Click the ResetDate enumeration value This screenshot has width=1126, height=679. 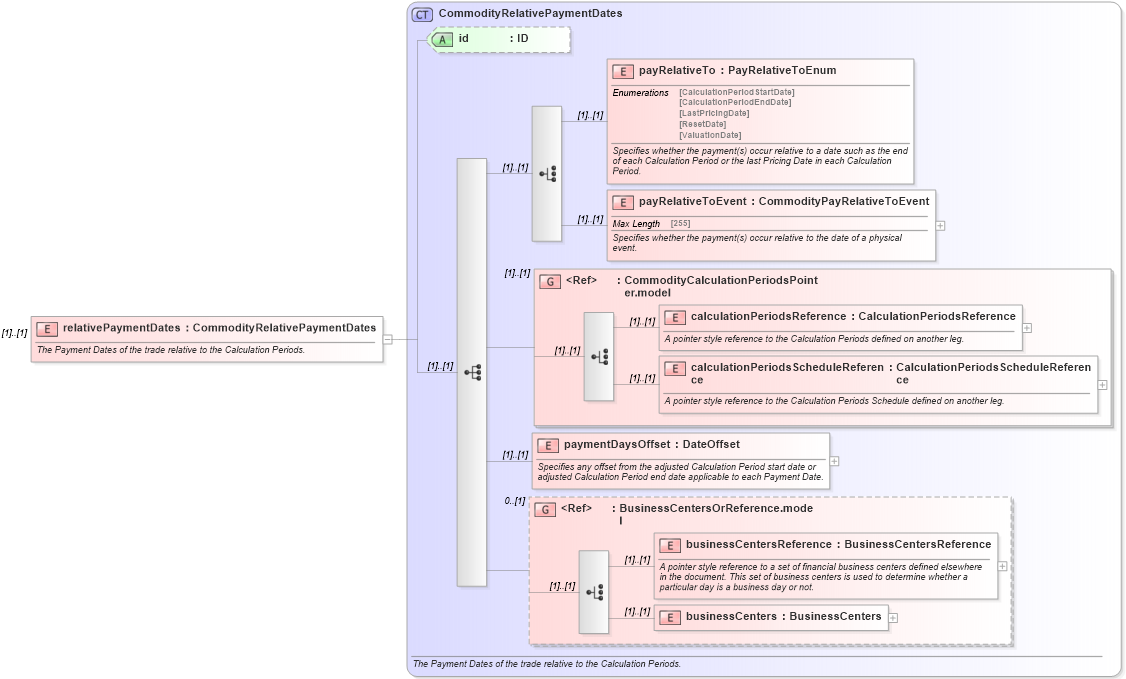click(x=703, y=124)
